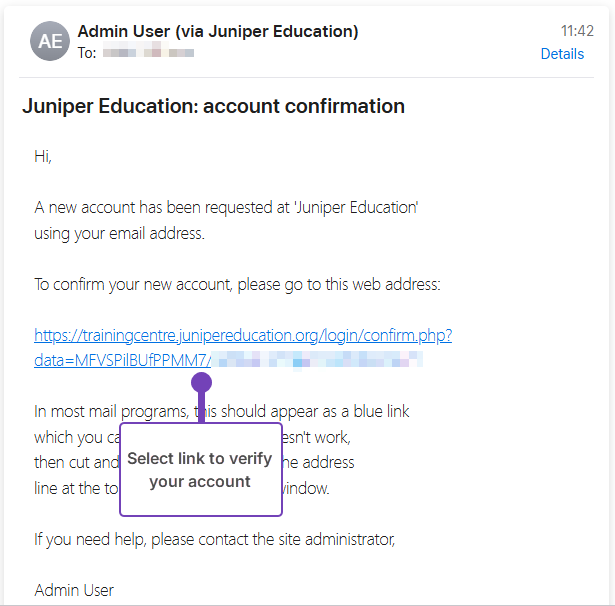Click the 'A new account has been requested' text
The image size is (615, 606).
click(226, 207)
